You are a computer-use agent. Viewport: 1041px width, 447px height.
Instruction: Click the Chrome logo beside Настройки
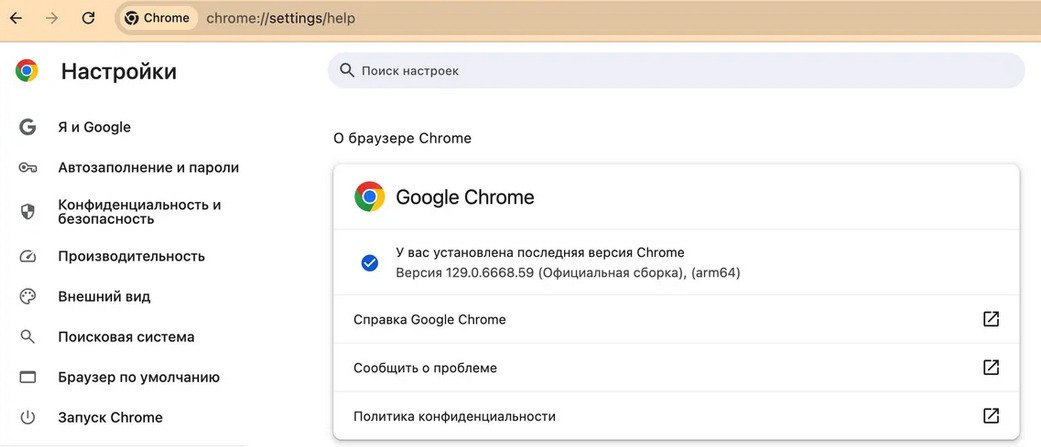coord(27,70)
